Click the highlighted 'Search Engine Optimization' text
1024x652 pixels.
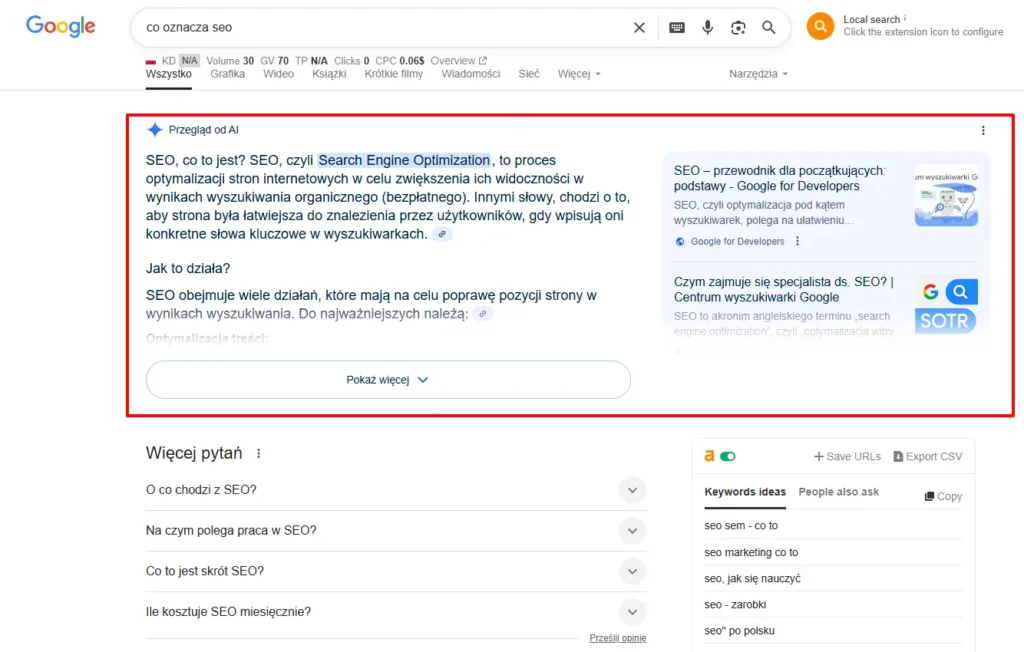click(404, 160)
